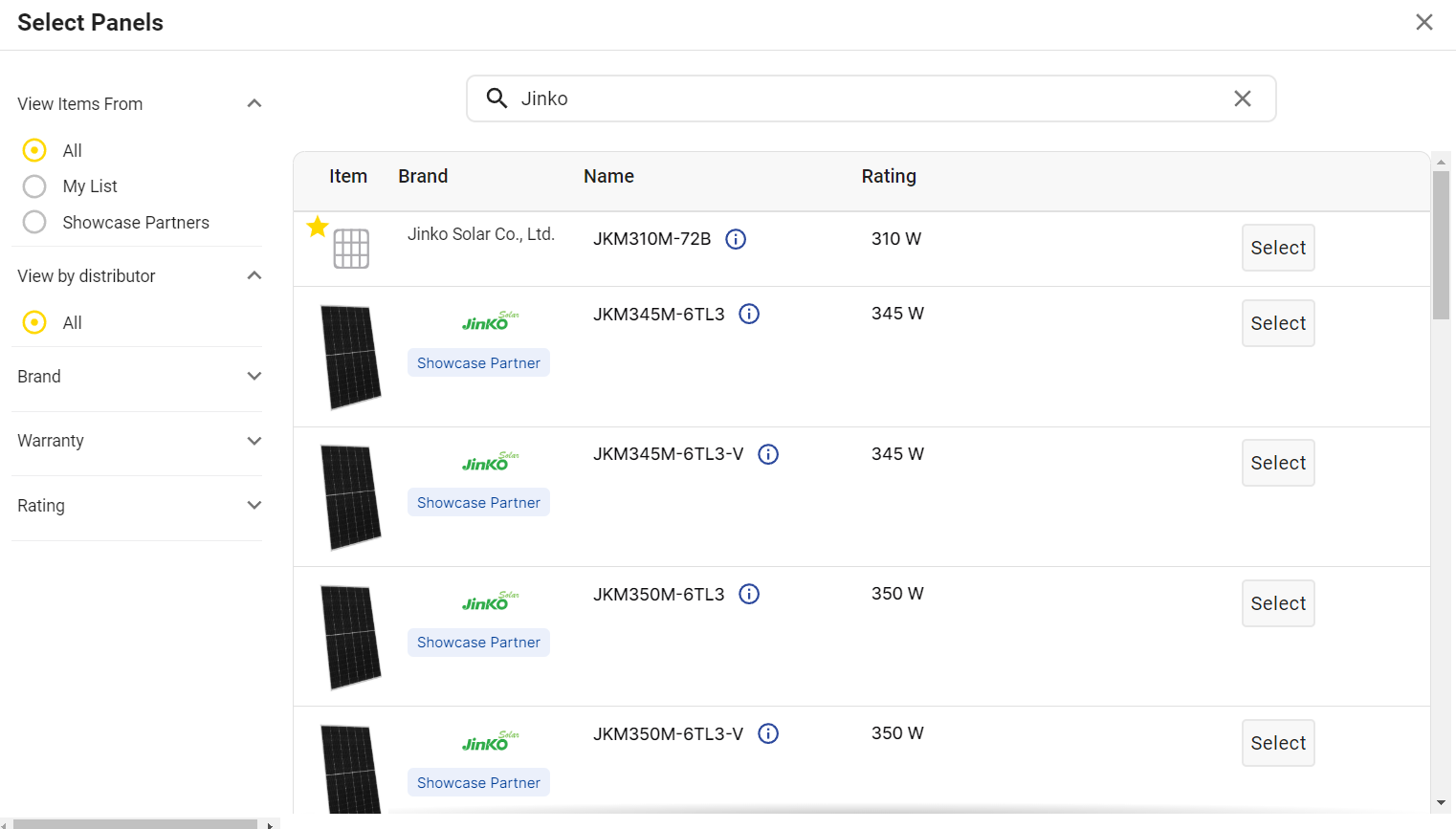The image size is (1456, 829).
Task: Click Showcase Partner badge for JKM345M-6TL3-V
Action: coord(478,502)
